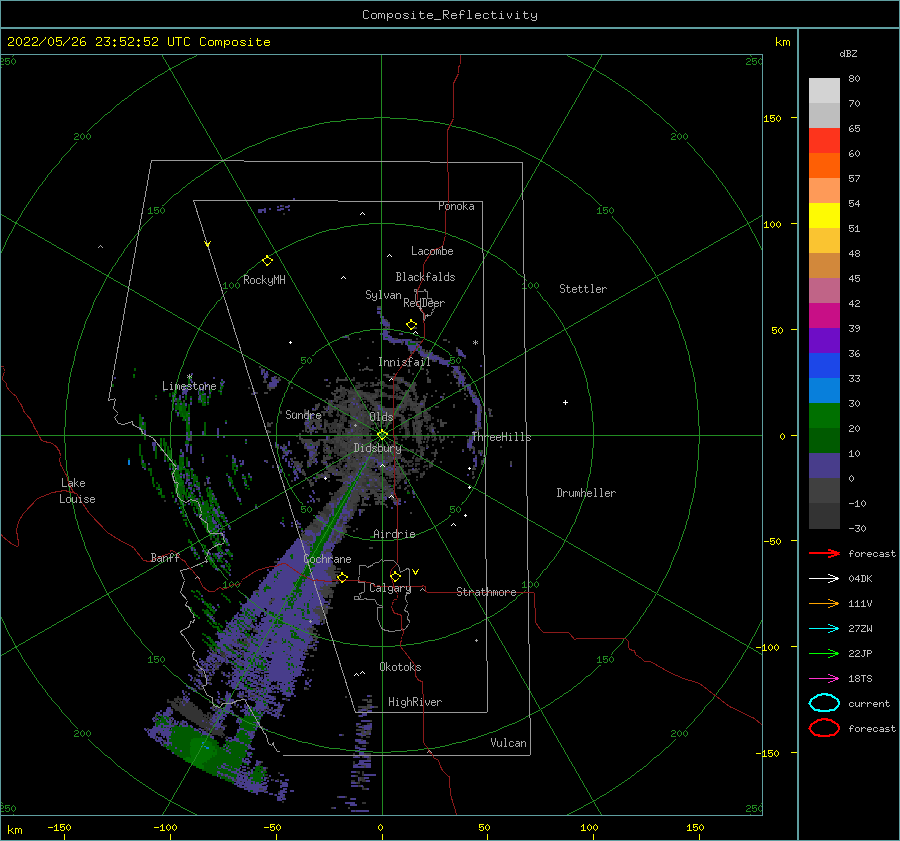Click the Lake Louise label
The image size is (900, 841).
click(x=77, y=491)
